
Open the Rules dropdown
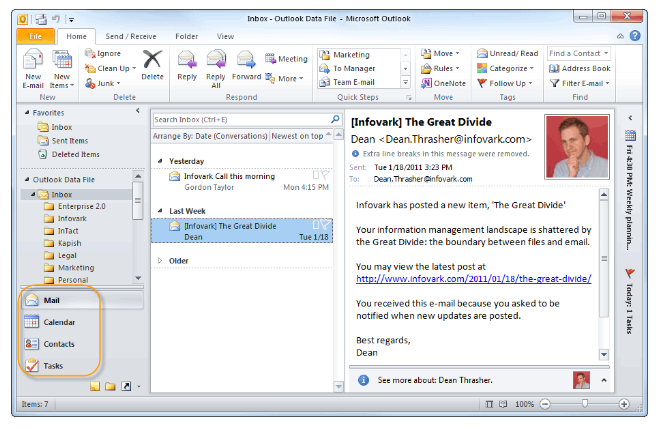point(440,68)
